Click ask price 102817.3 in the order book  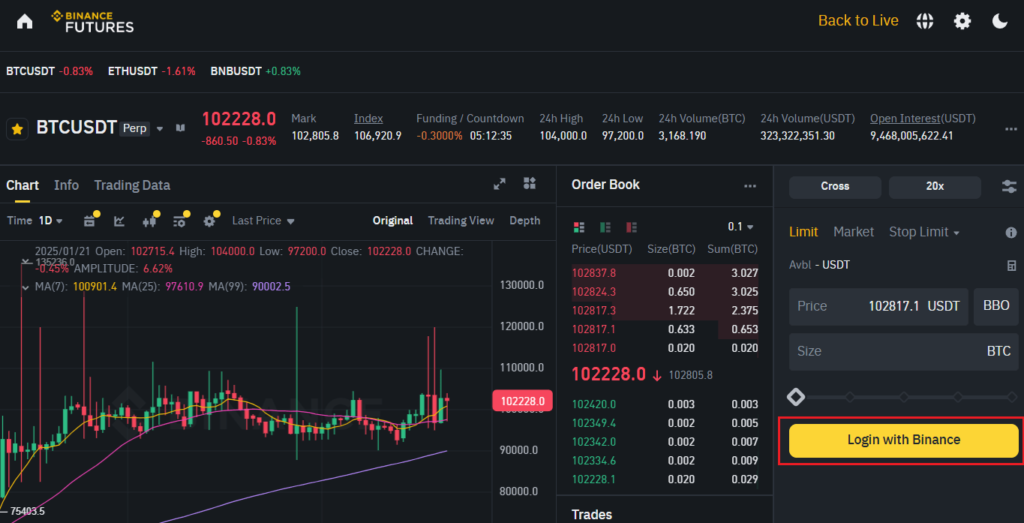(x=594, y=310)
